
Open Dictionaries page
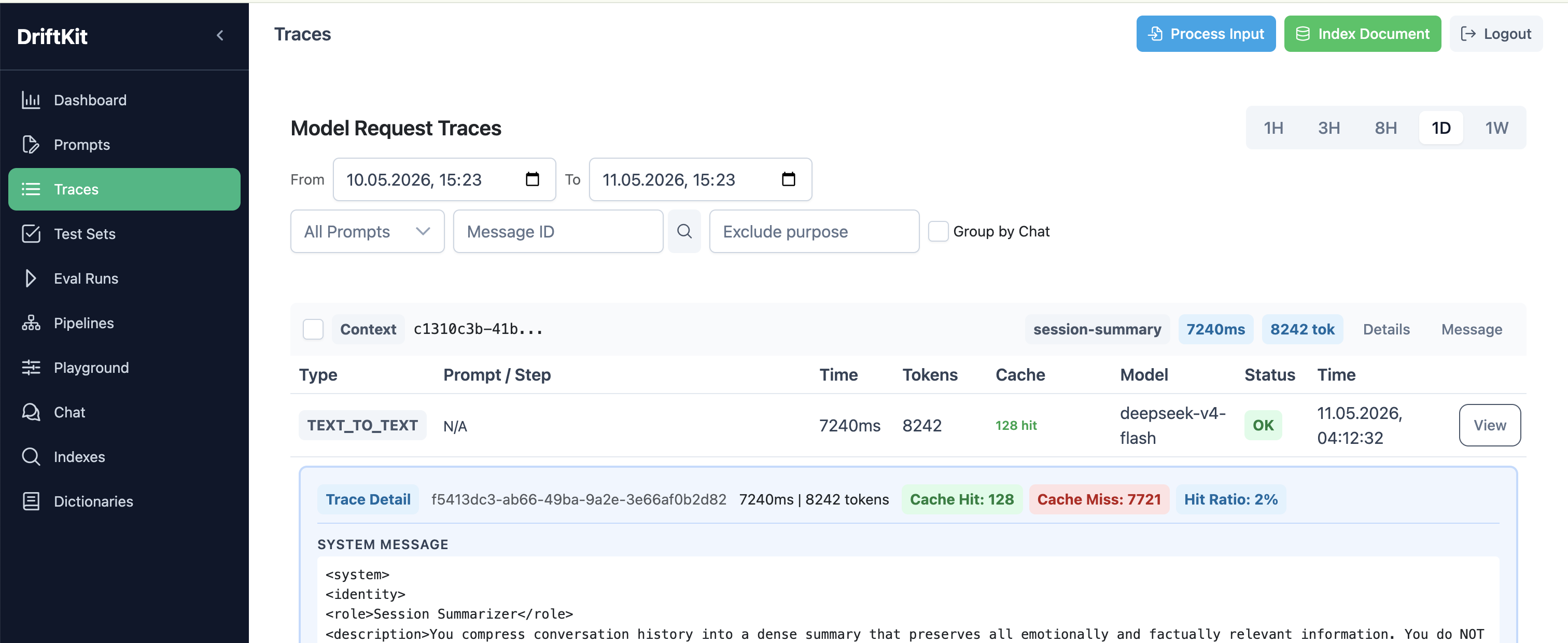124,501
